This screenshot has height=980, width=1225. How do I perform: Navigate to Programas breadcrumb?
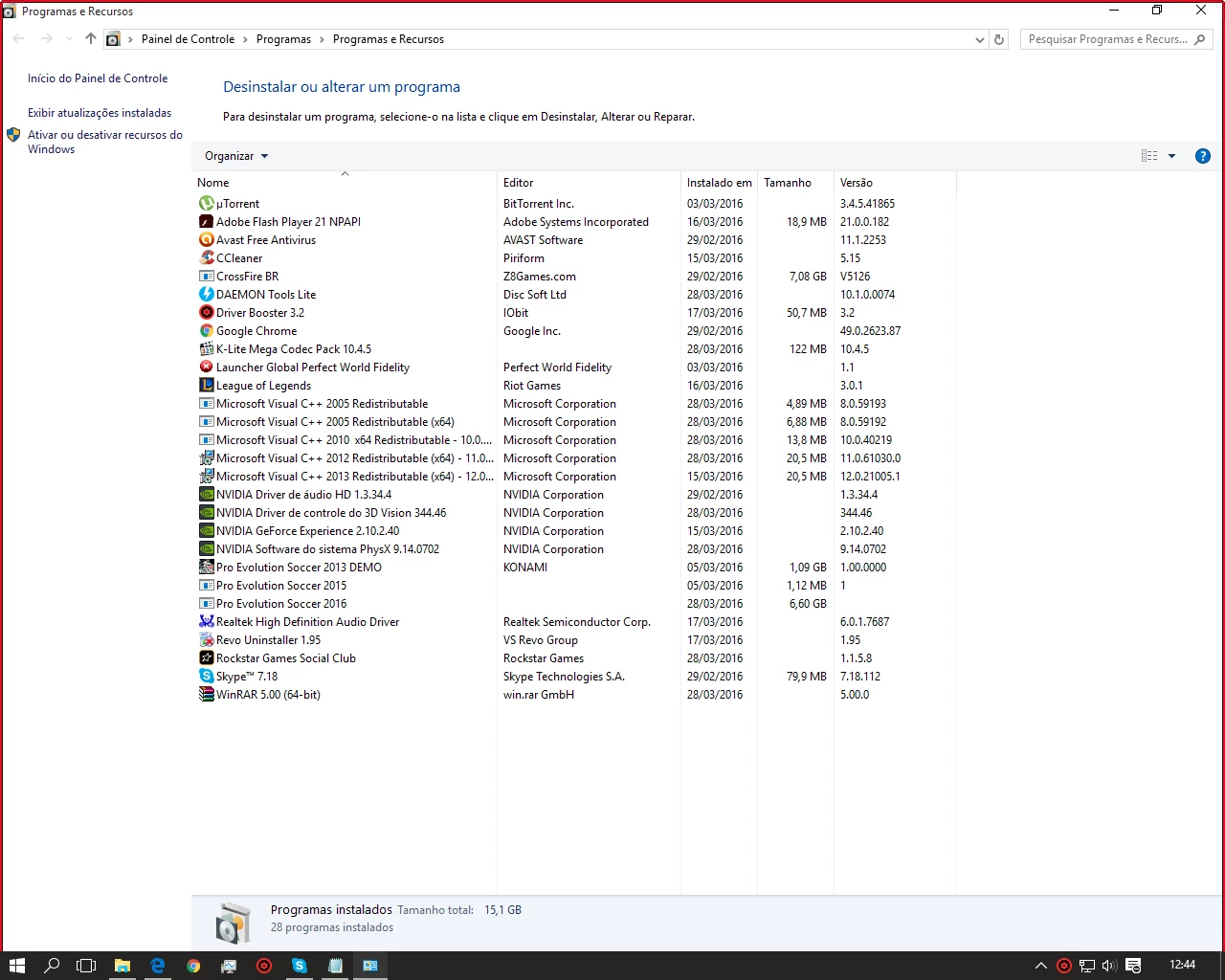click(283, 39)
